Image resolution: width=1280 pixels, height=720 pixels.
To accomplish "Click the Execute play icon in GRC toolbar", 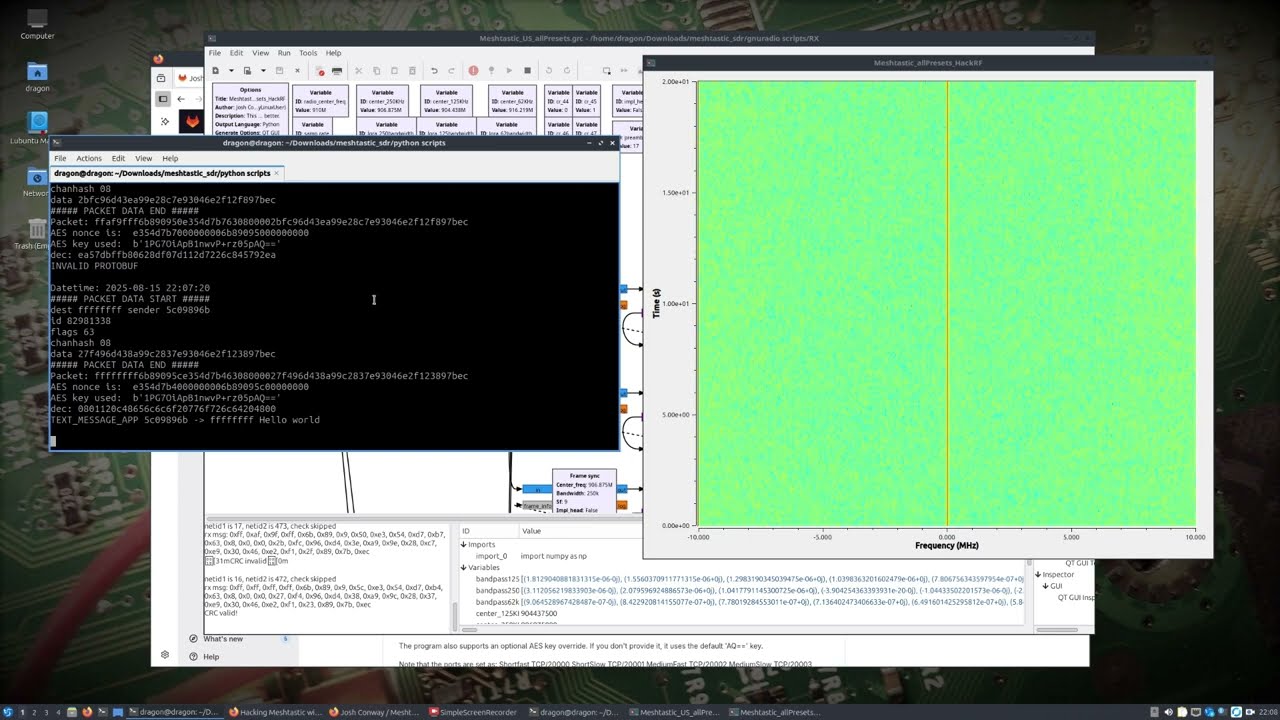I will coord(509,71).
